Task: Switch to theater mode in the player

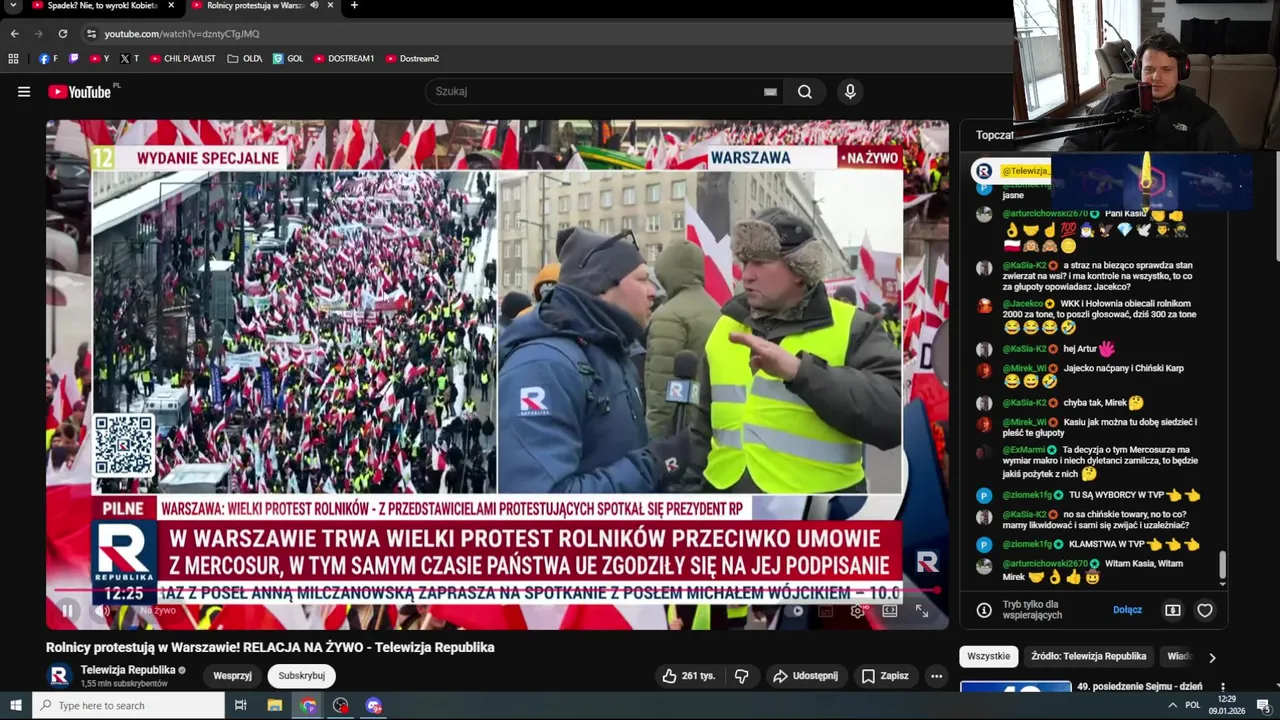Action: pyautogui.click(x=890, y=611)
